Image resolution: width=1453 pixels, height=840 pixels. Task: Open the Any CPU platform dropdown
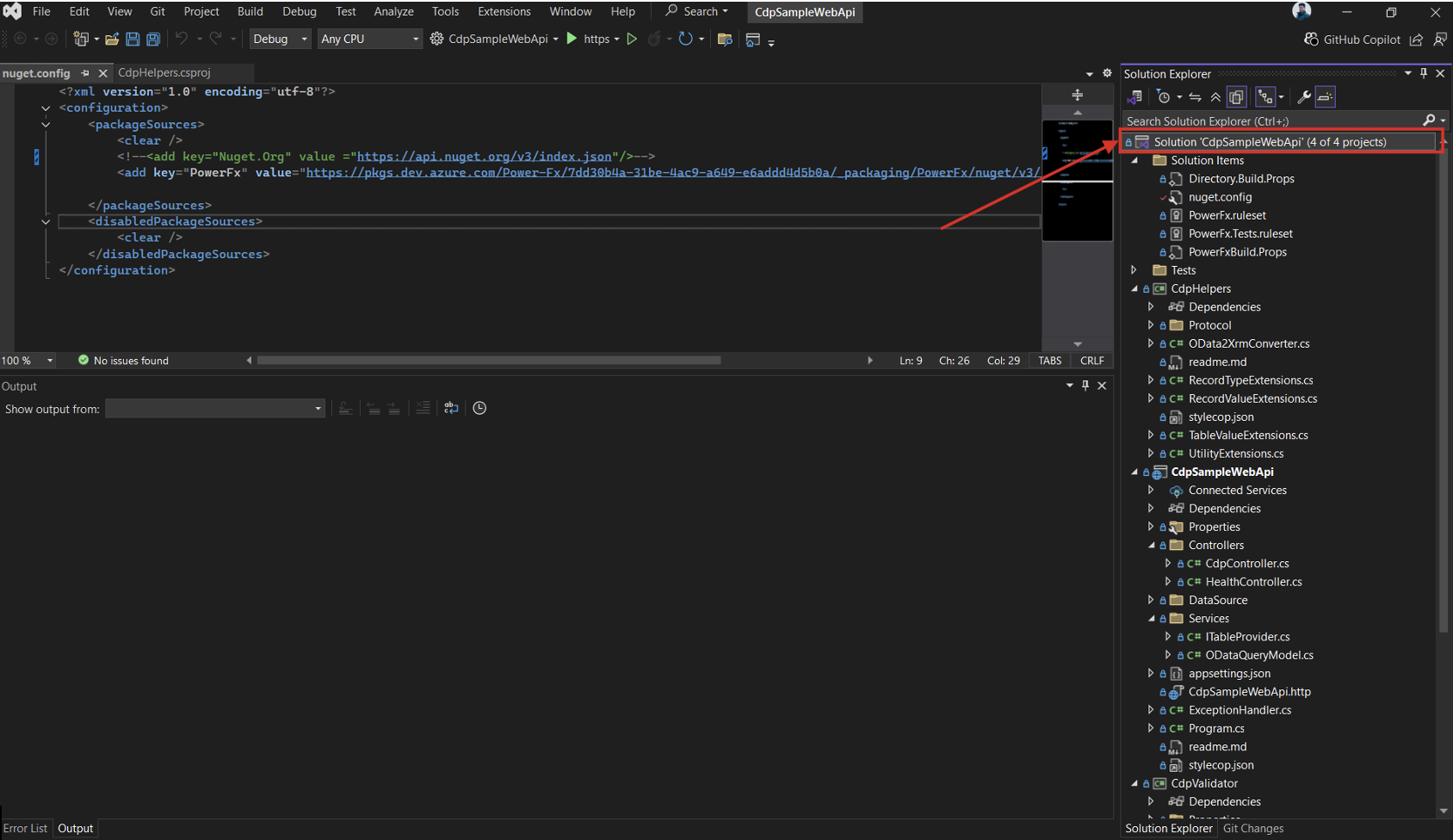(x=370, y=39)
